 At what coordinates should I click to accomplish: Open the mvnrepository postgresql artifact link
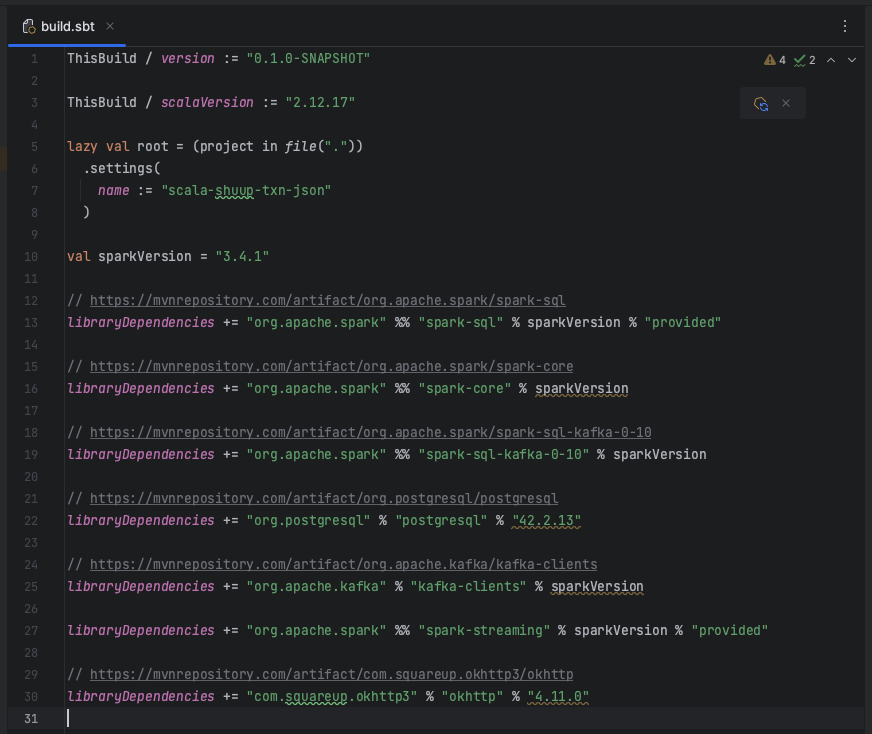pyautogui.click(x=324, y=498)
